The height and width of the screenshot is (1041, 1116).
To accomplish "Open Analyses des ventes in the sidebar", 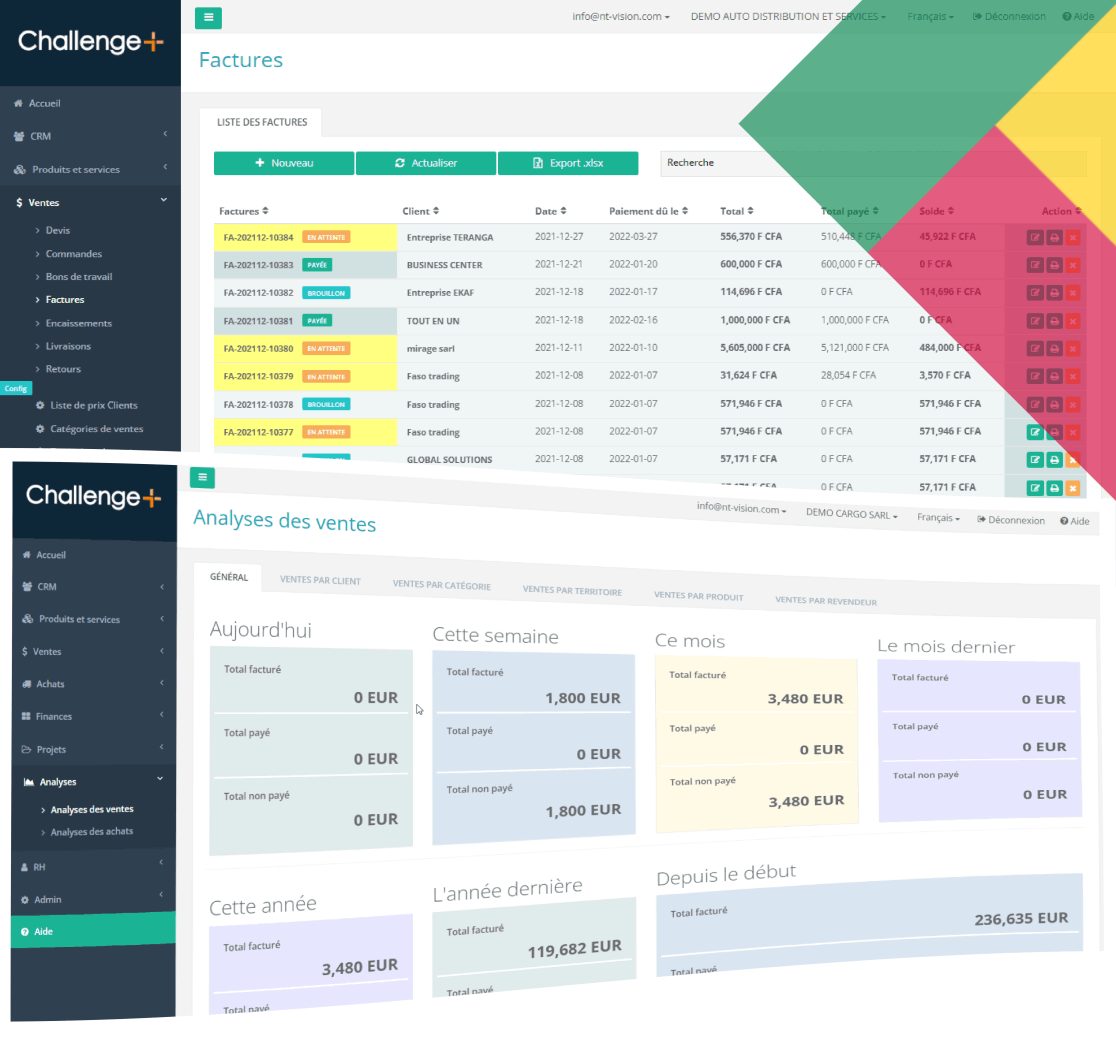I will click(91, 810).
